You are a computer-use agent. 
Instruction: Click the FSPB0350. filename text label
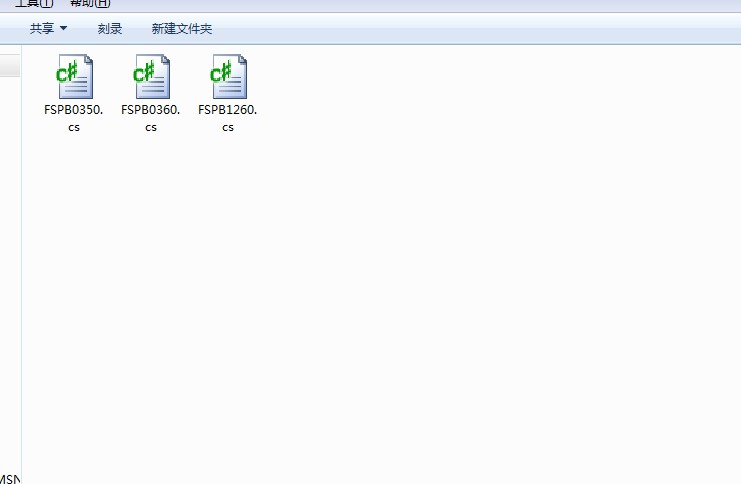[x=73, y=110]
